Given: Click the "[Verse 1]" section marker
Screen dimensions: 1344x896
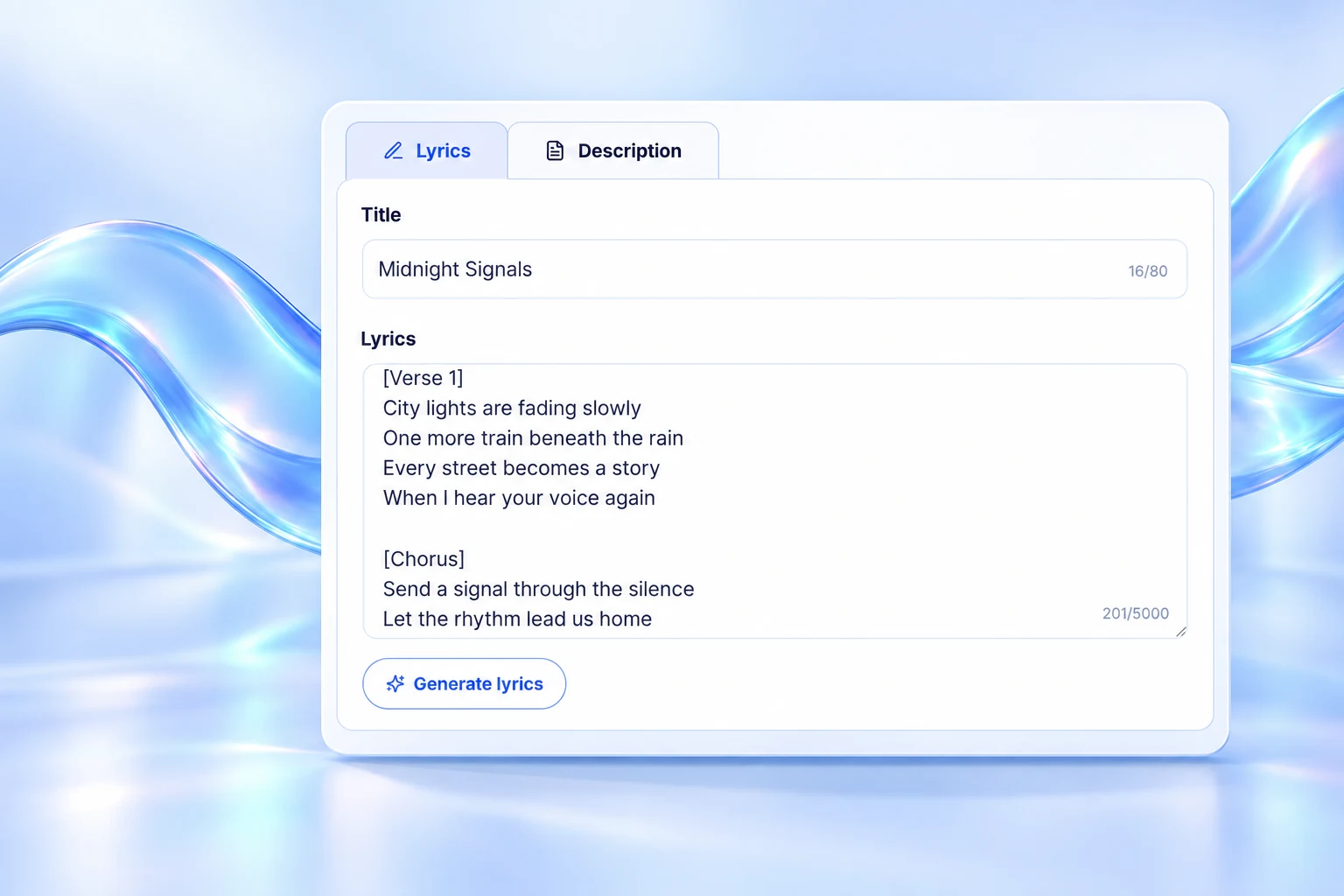Looking at the screenshot, I should (423, 378).
